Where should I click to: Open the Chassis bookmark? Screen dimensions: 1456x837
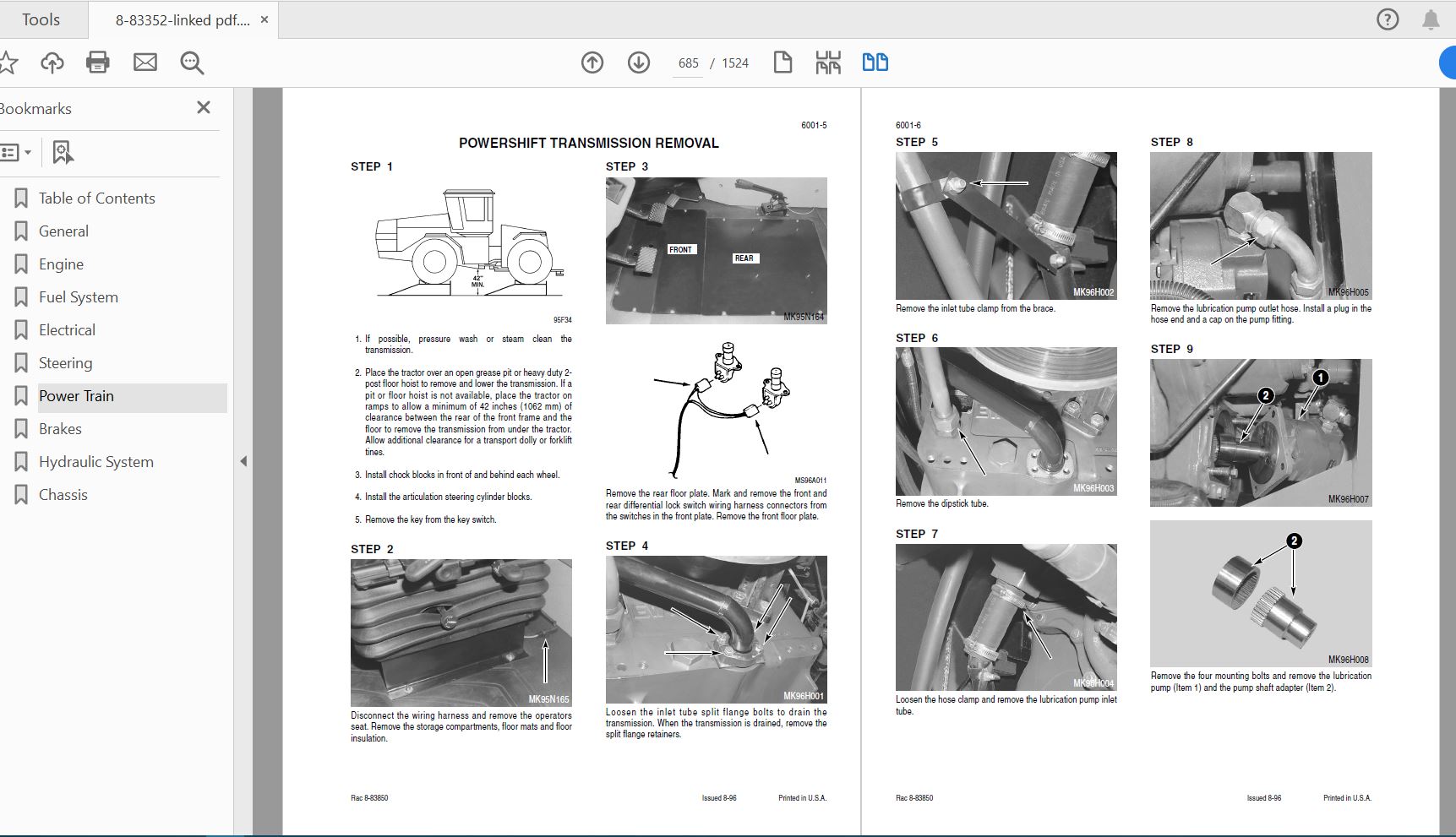point(63,495)
